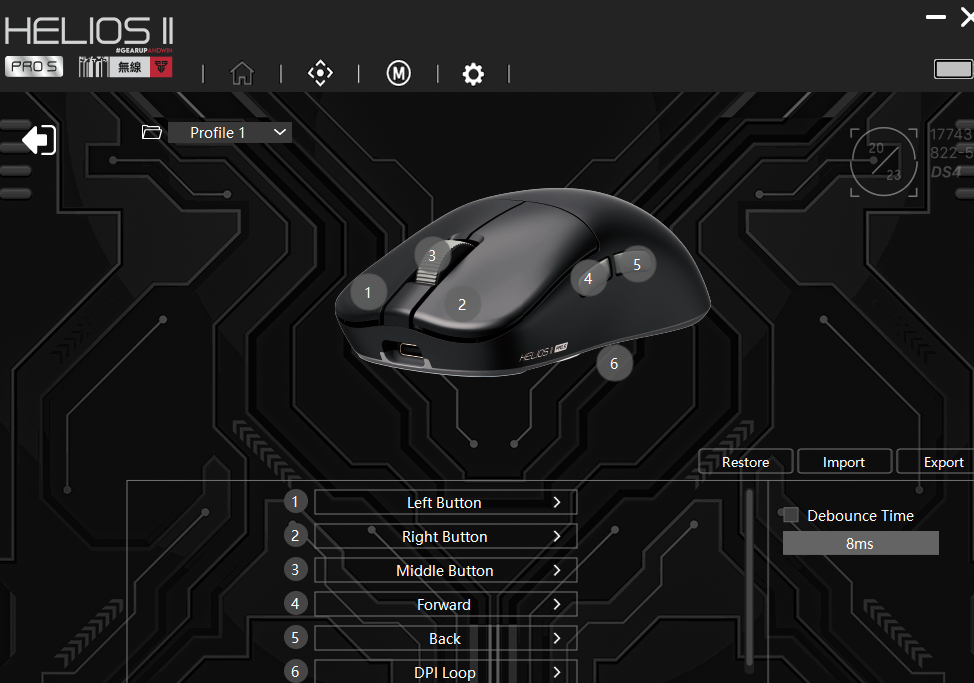Click the Import button
974x683 pixels.
click(844, 462)
